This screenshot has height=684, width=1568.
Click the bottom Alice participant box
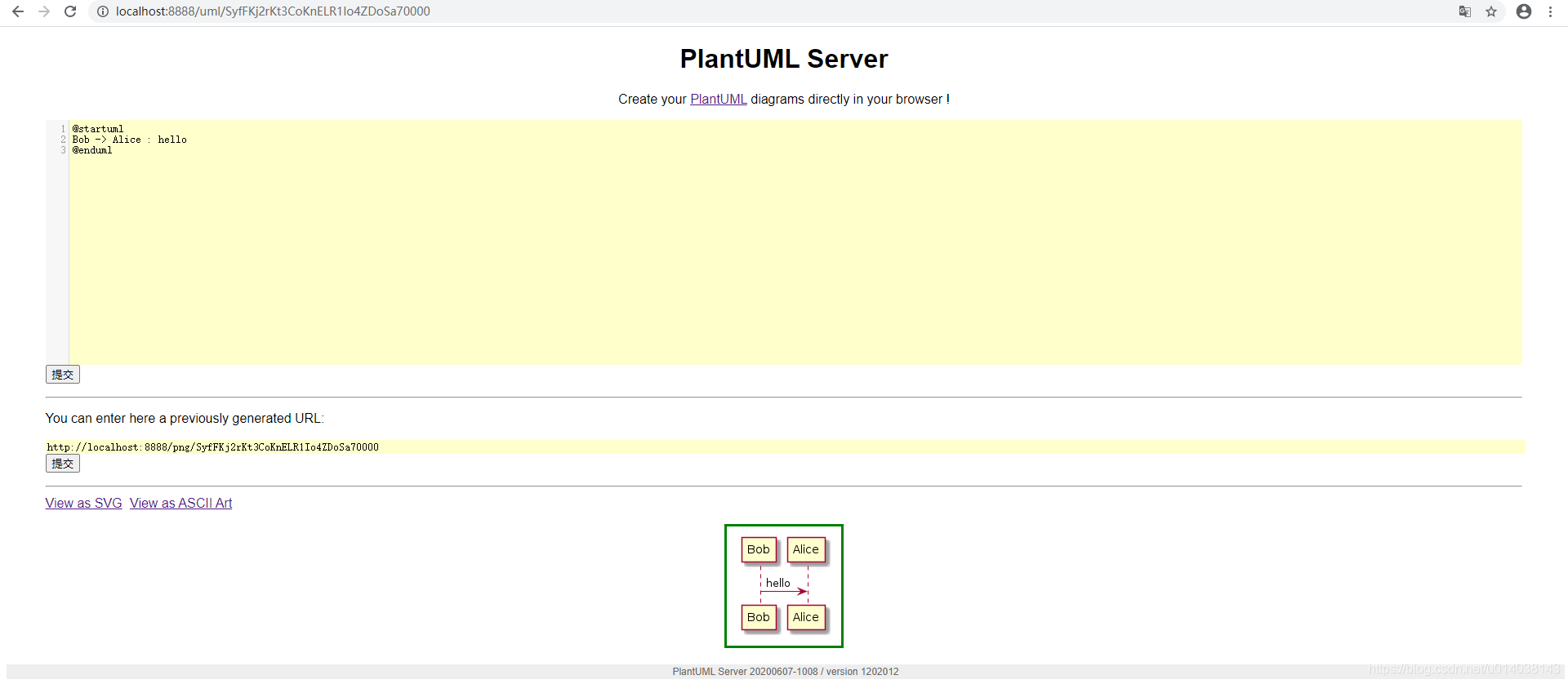coord(806,618)
